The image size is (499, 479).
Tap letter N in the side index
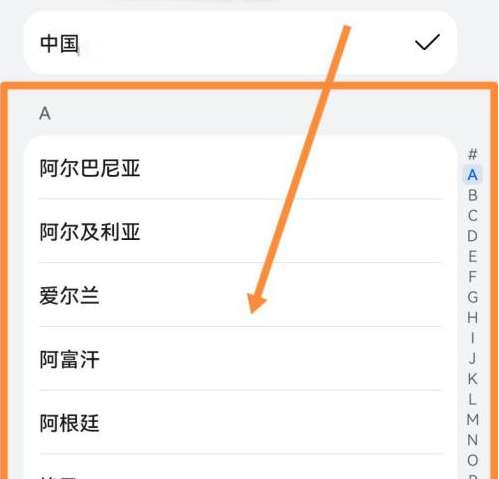point(472,440)
